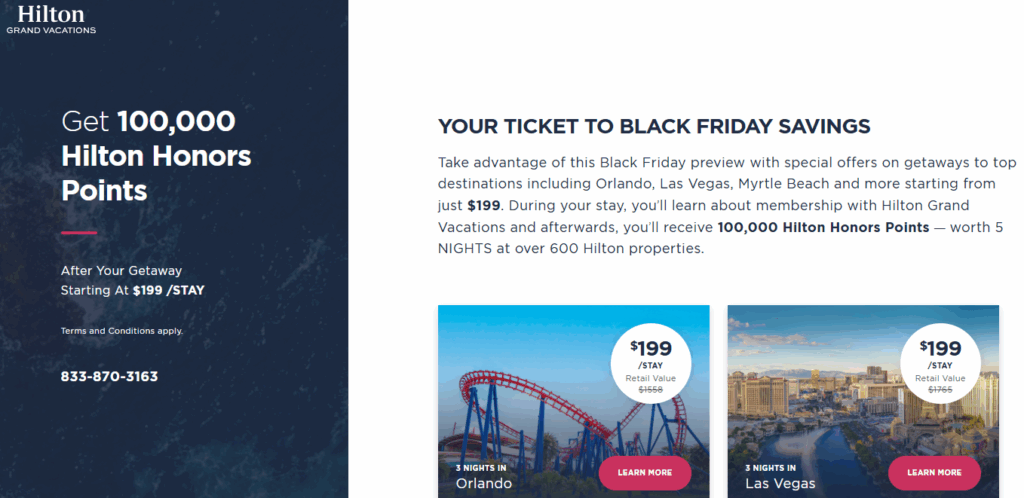
Task: Click the 'Your Ticket to Black Friday Savings' heading
Action: click(x=654, y=126)
